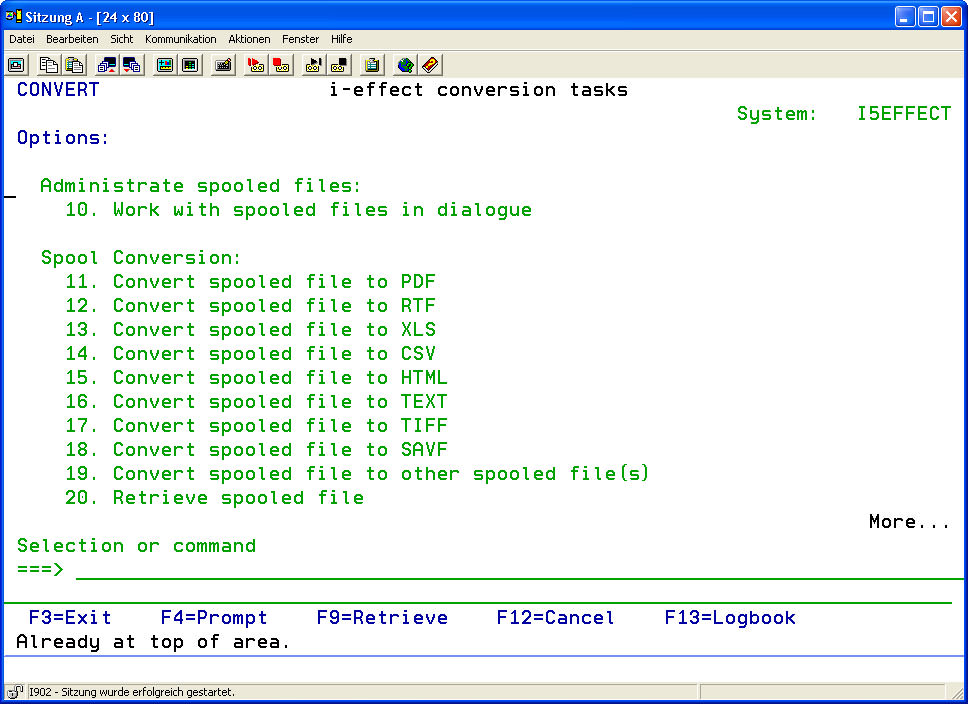Screen dimensions: 968x704
Task: Click the Copy toolbar icon
Action: pos(49,65)
